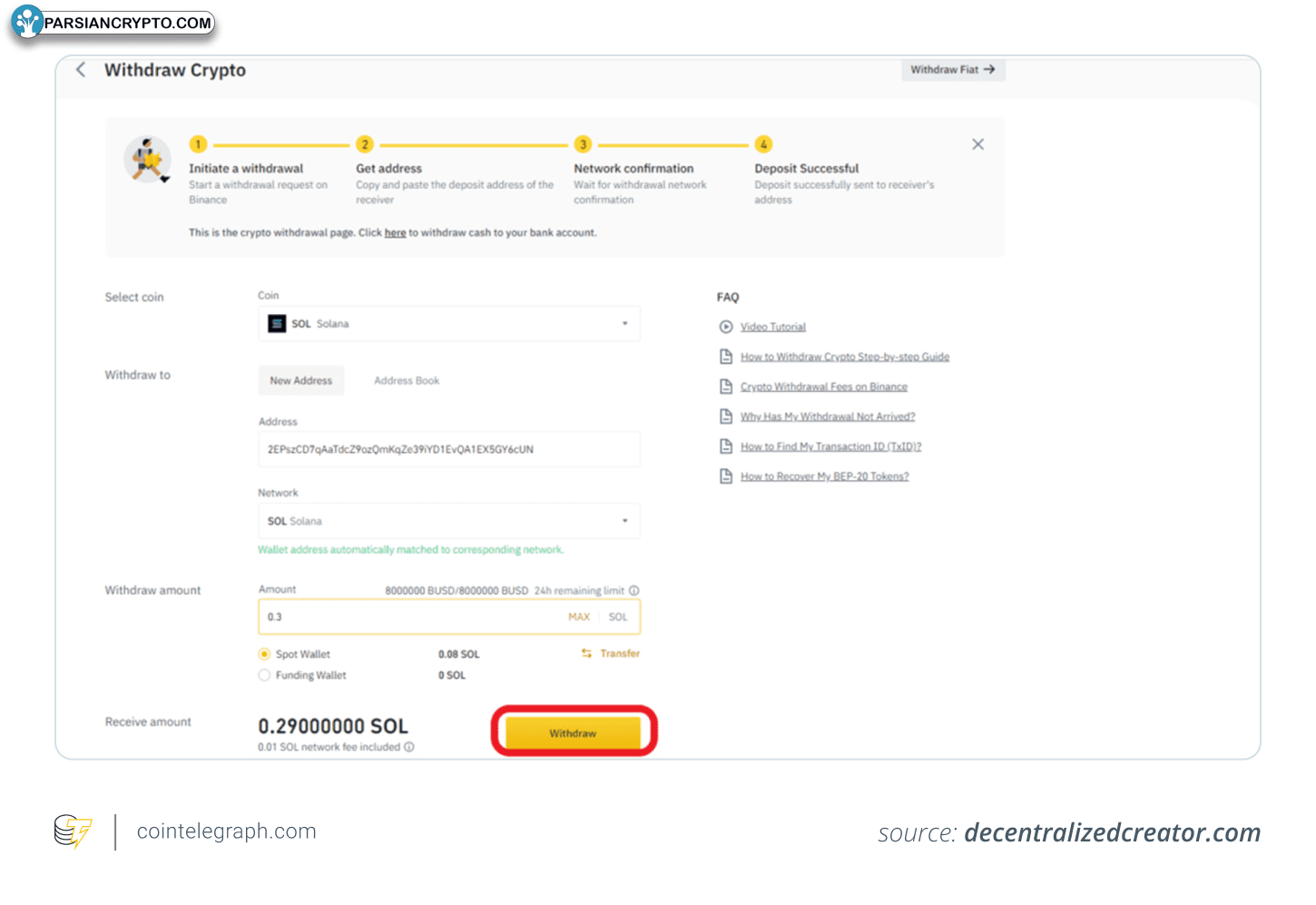Click the transfer arrows icon
Viewport: 1316px width, 905px height.
[587, 654]
